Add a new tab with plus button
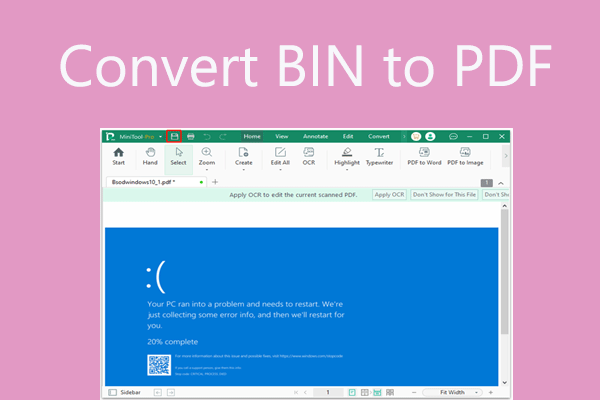600x400 pixels. 215,182
